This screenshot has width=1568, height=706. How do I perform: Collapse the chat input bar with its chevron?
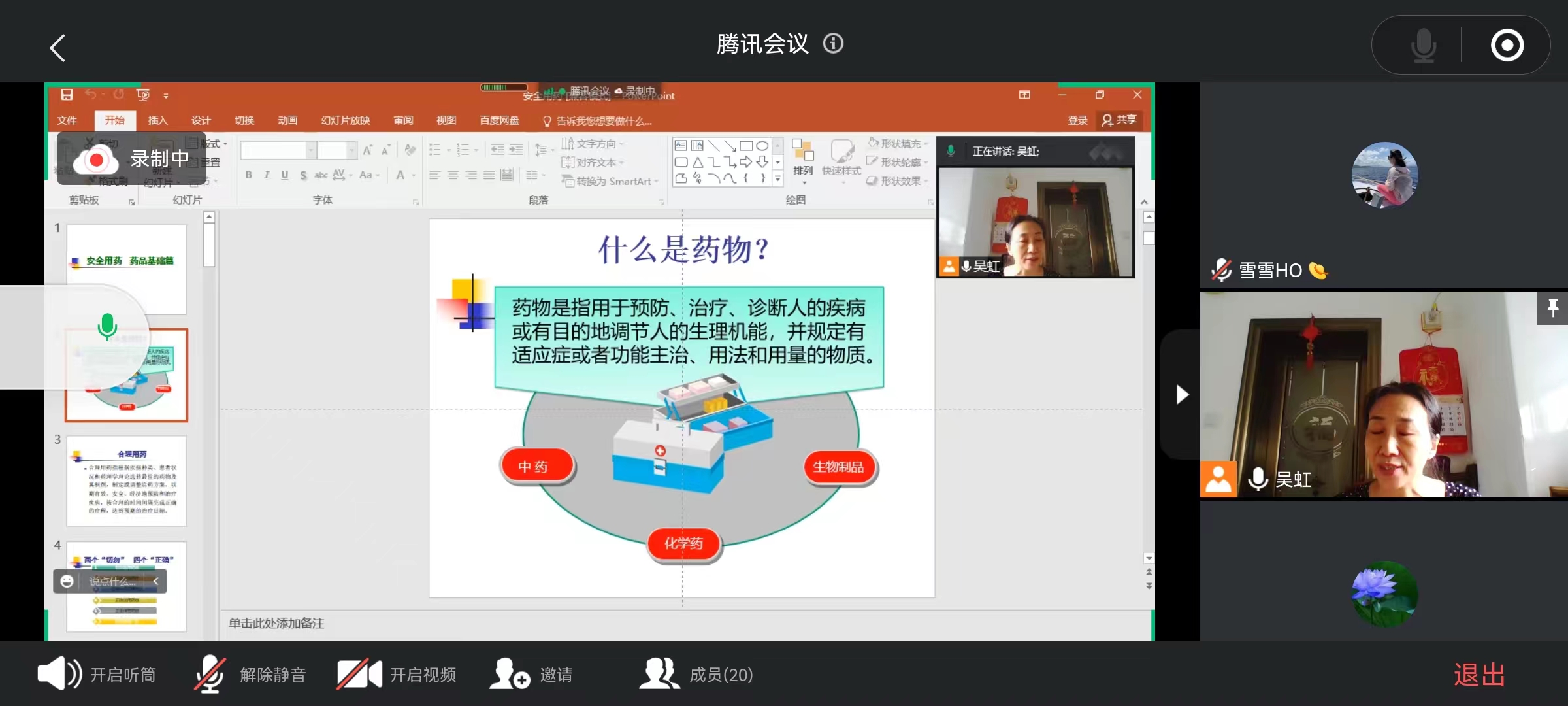(x=155, y=581)
